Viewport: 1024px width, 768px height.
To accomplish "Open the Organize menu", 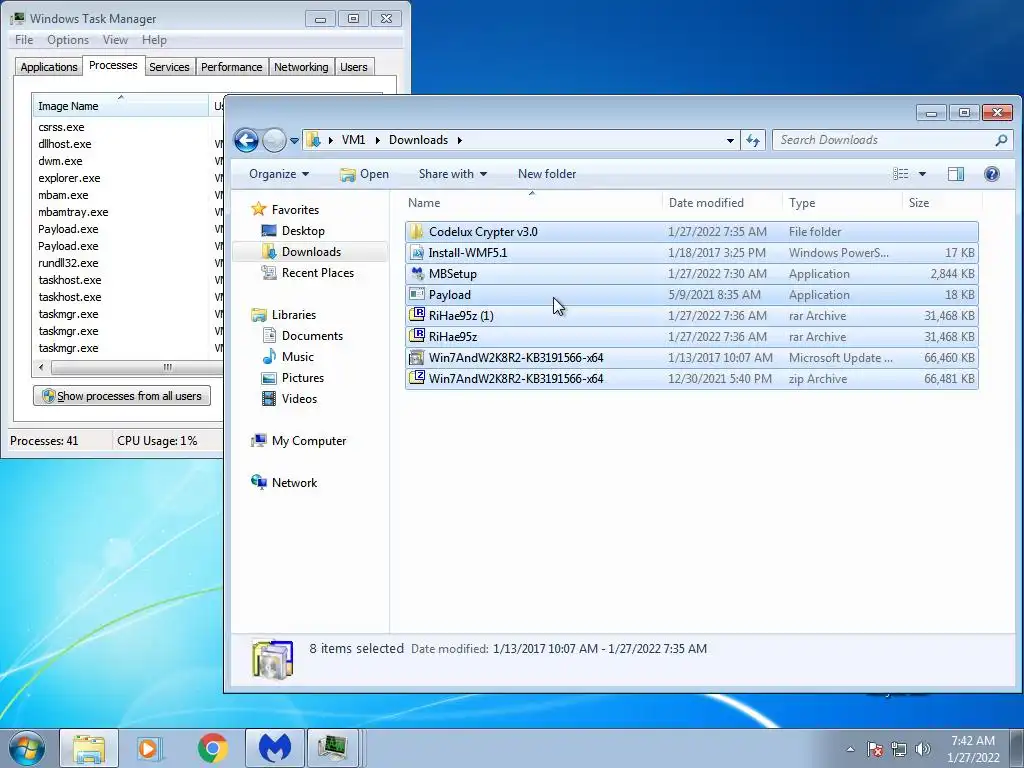I will [x=279, y=174].
